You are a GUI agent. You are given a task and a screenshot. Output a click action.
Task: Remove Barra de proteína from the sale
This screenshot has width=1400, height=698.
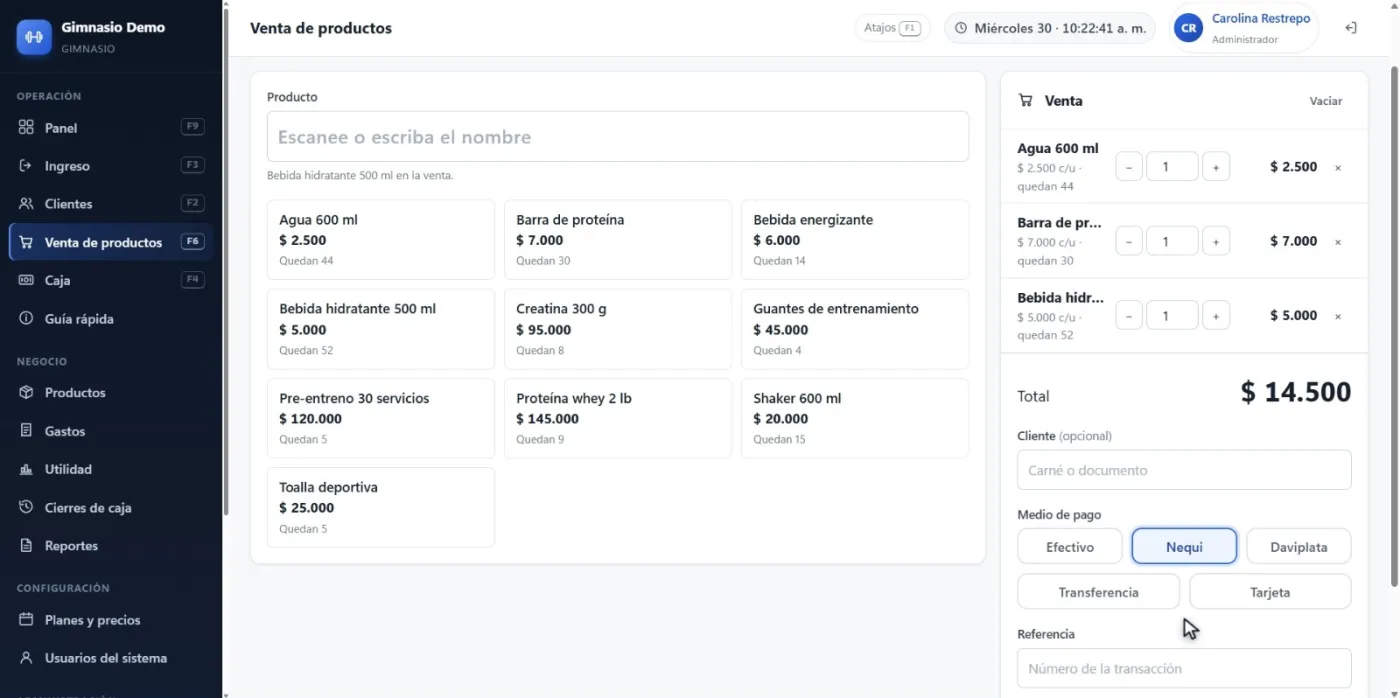click(x=1338, y=241)
